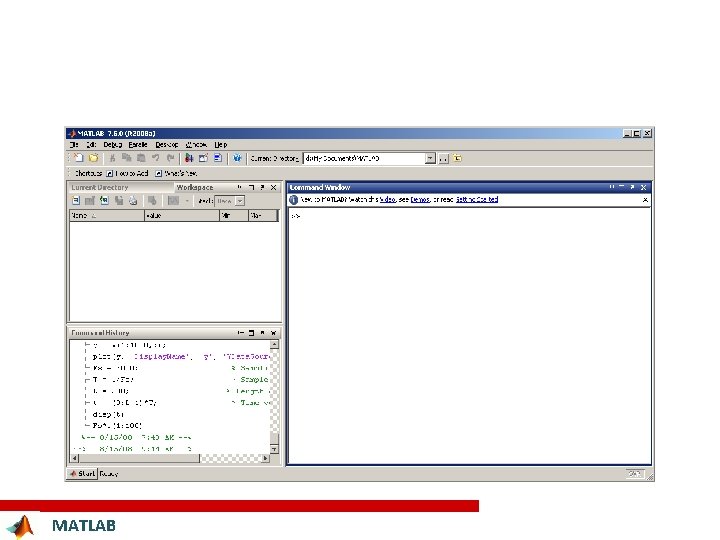Click the Copy toolbar icon
Image resolution: width=720 pixels, height=540 pixels.
click(x=126, y=158)
